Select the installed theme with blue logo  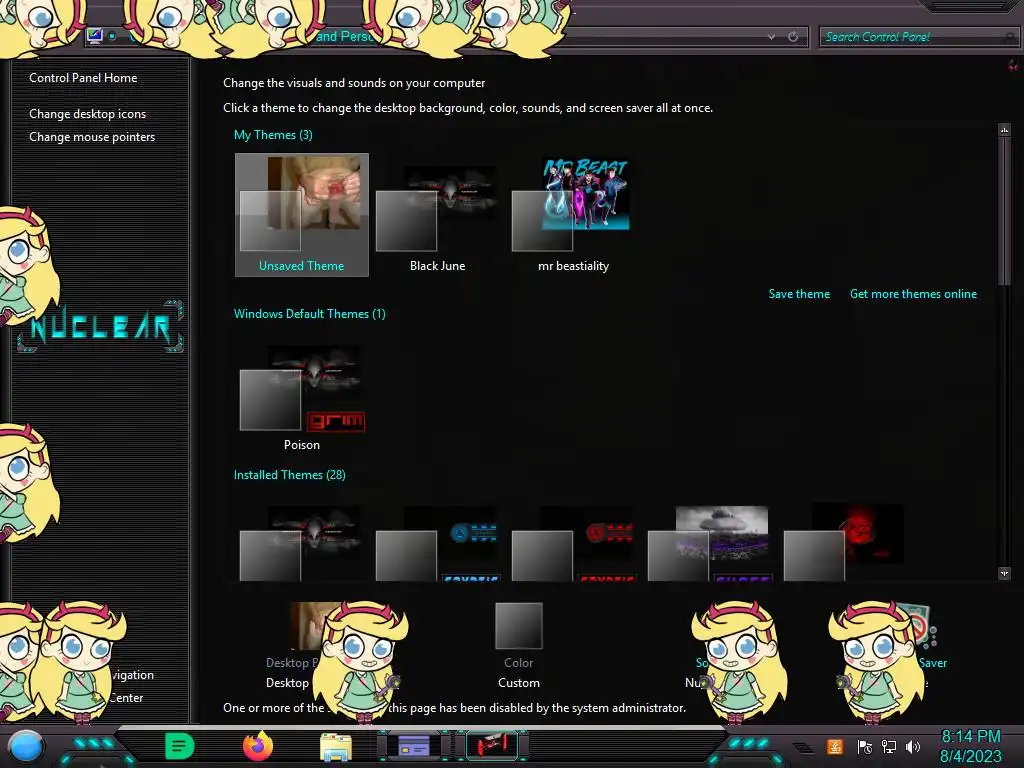click(438, 543)
